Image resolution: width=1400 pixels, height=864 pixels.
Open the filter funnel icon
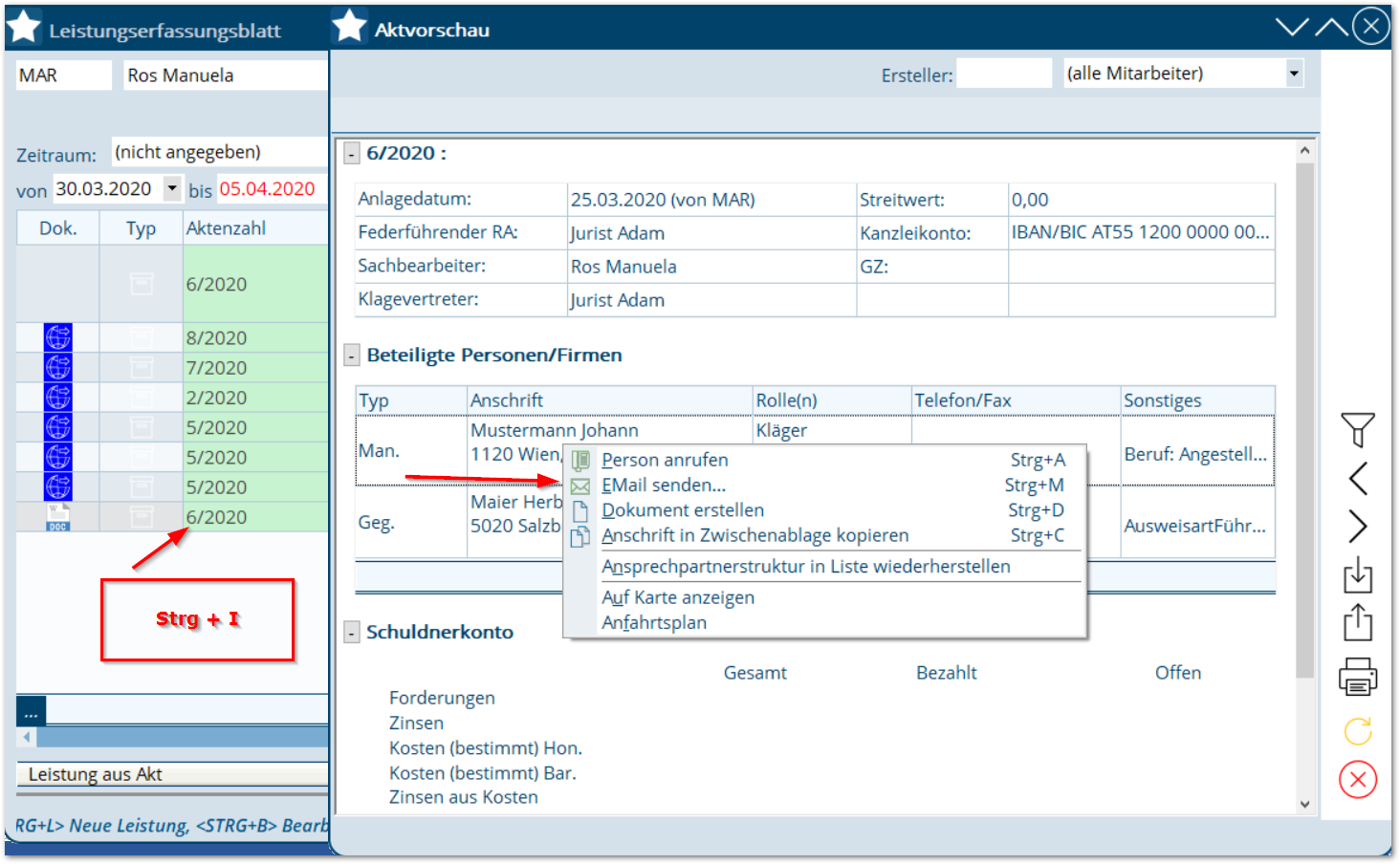1358,430
